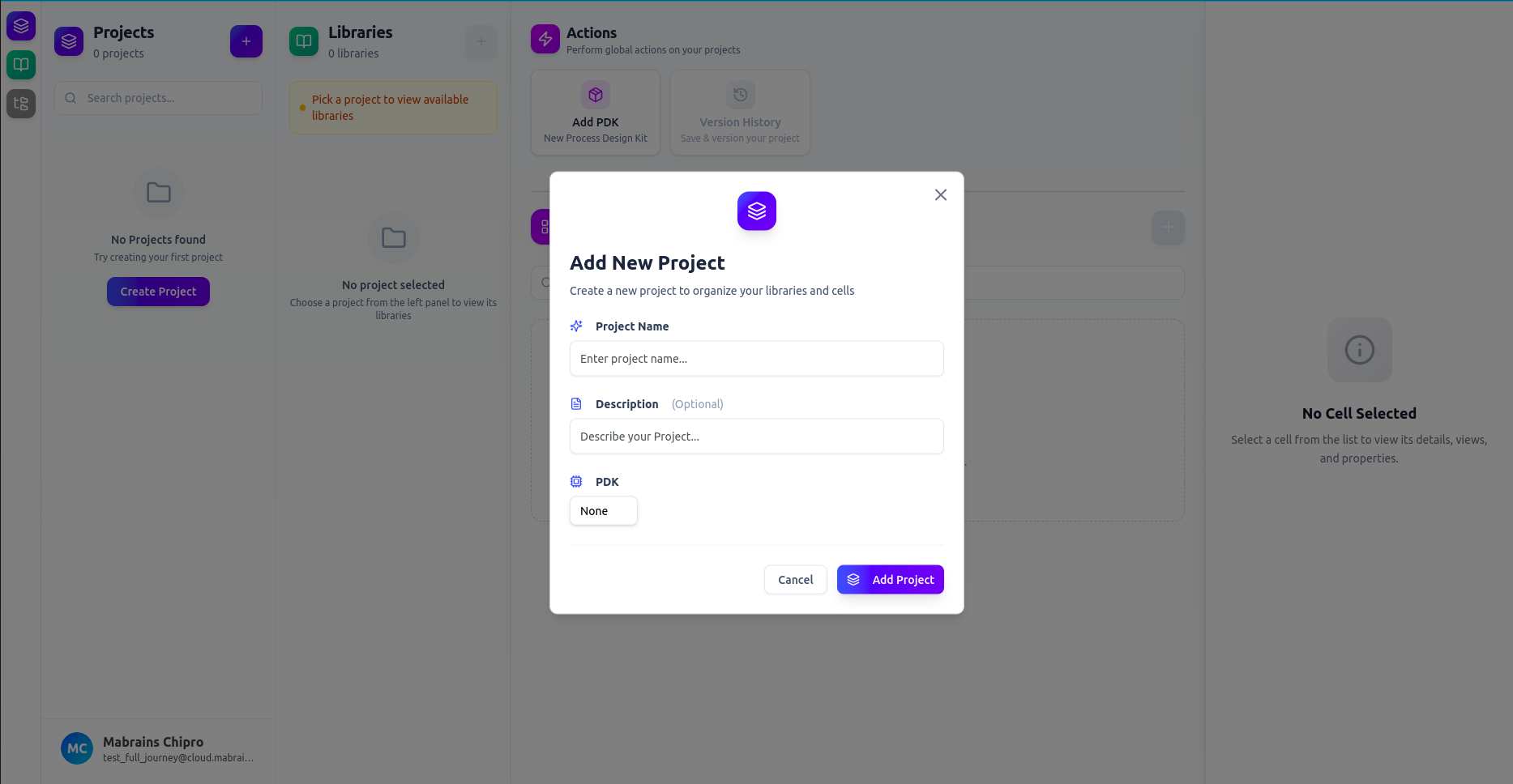
Task: Click the plus icon in the Libraries panel header
Action: click(x=481, y=41)
